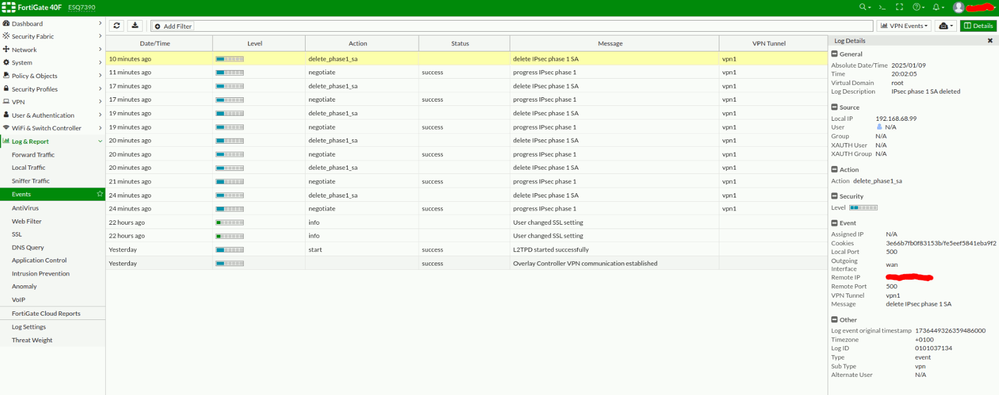Expand the Security Profiles menu
Screen dimensions: 999x395
52,89
